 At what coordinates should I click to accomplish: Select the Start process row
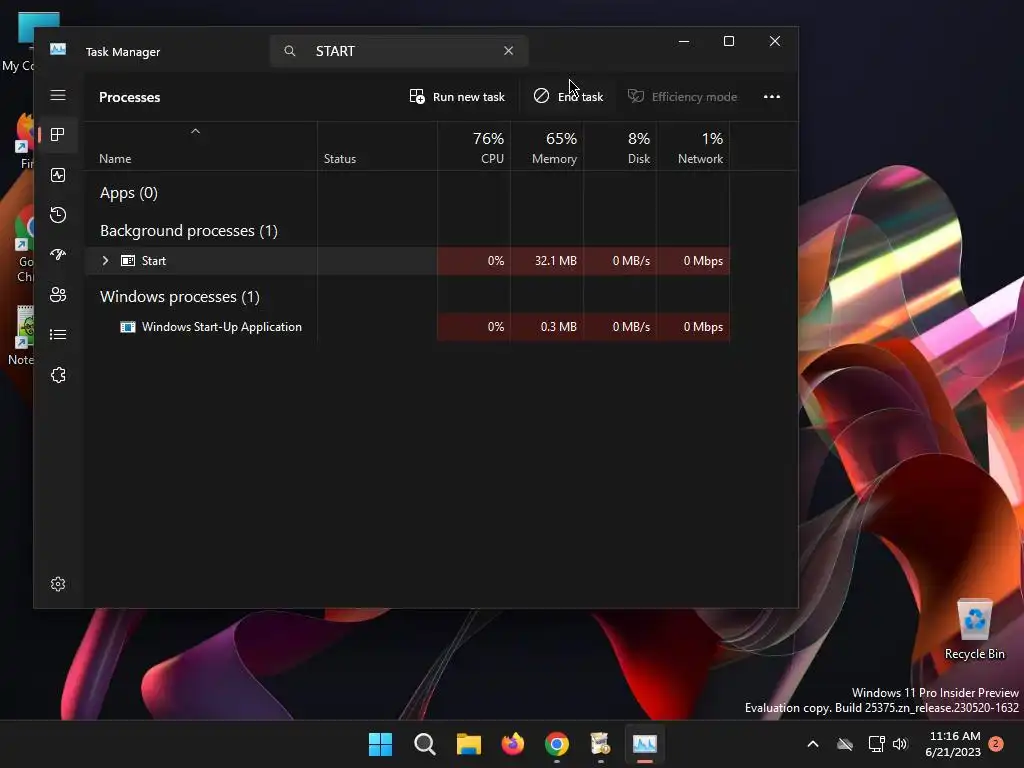point(408,261)
